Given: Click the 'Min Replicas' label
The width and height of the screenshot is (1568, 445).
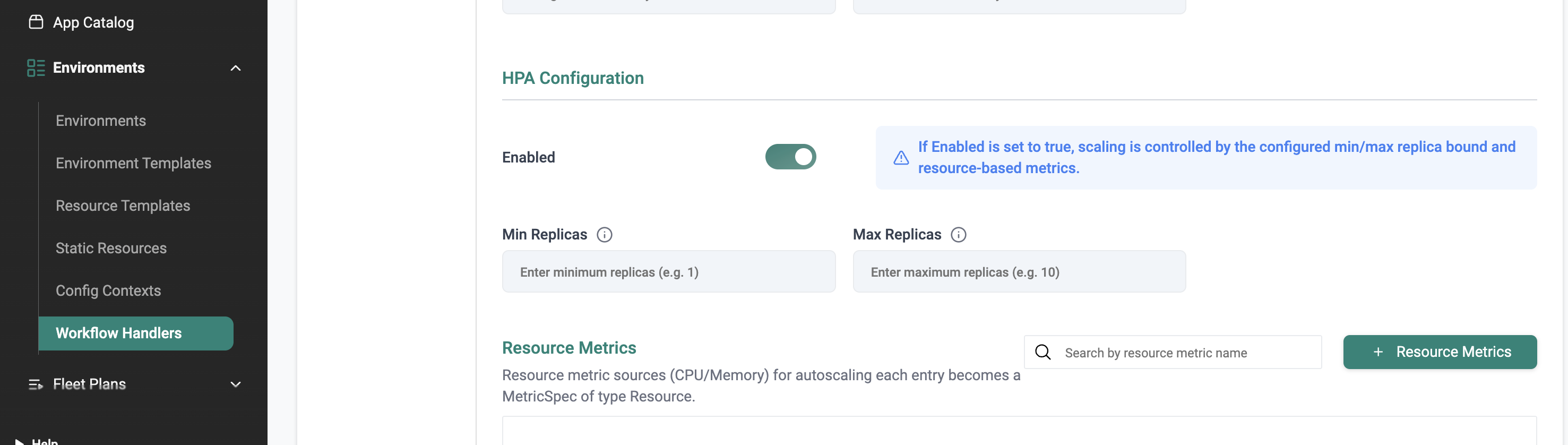Looking at the screenshot, I should 544,234.
